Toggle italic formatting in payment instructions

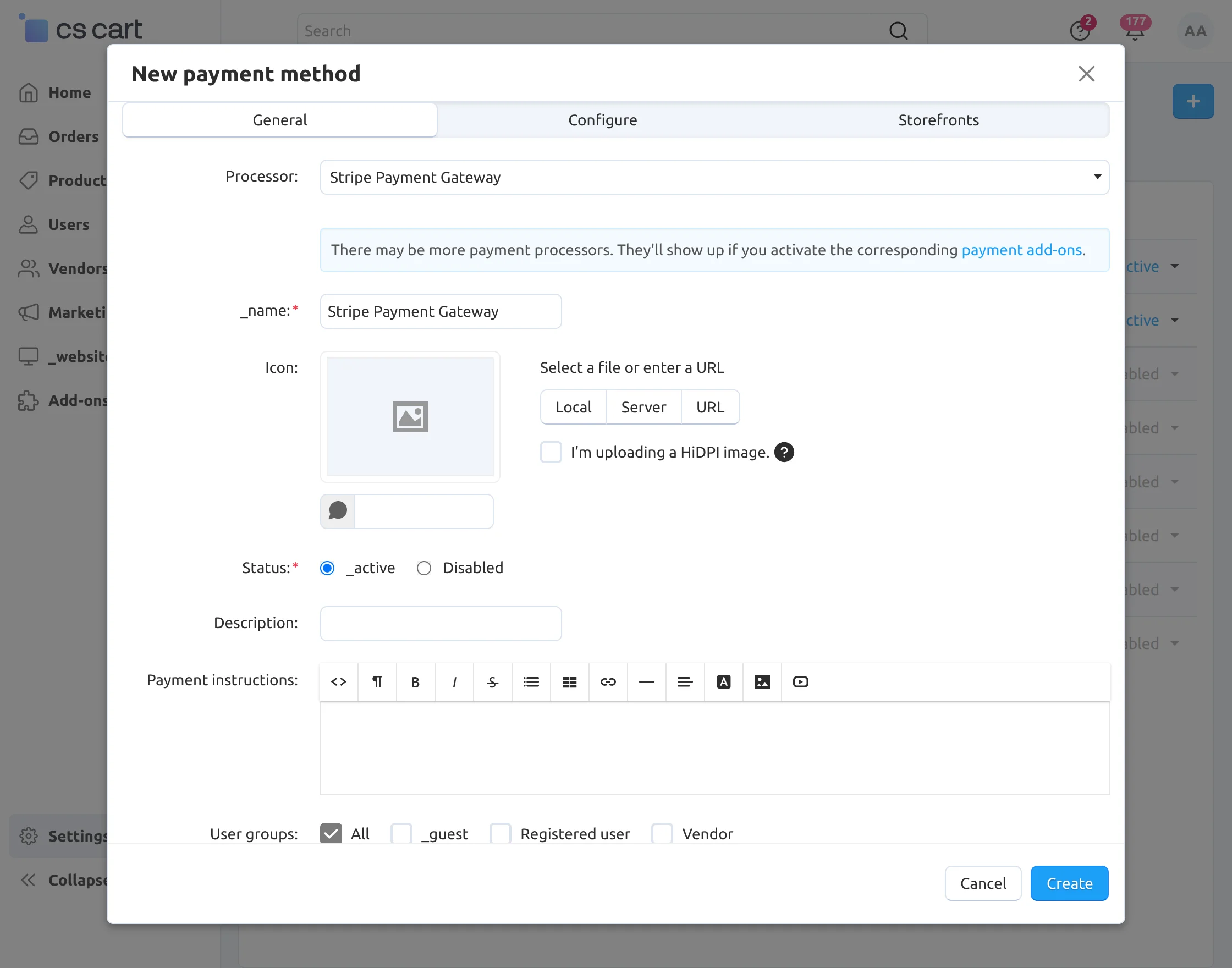454,682
